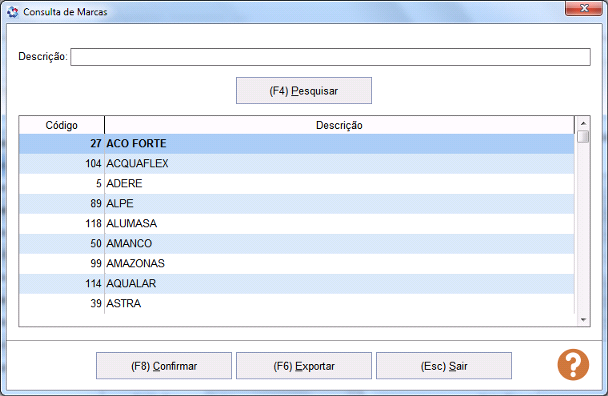Select the ADERE brand row

point(297,183)
